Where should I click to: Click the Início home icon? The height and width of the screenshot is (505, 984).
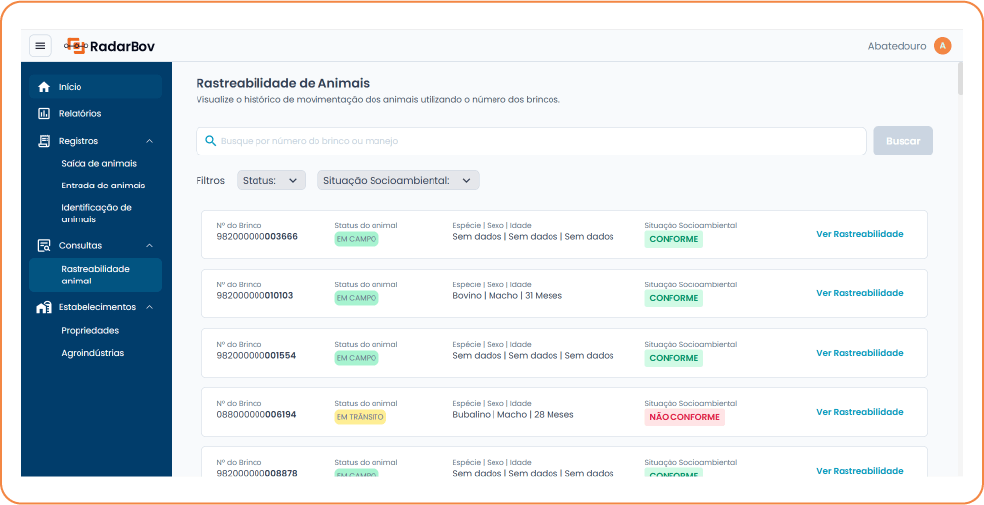(x=44, y=87)
